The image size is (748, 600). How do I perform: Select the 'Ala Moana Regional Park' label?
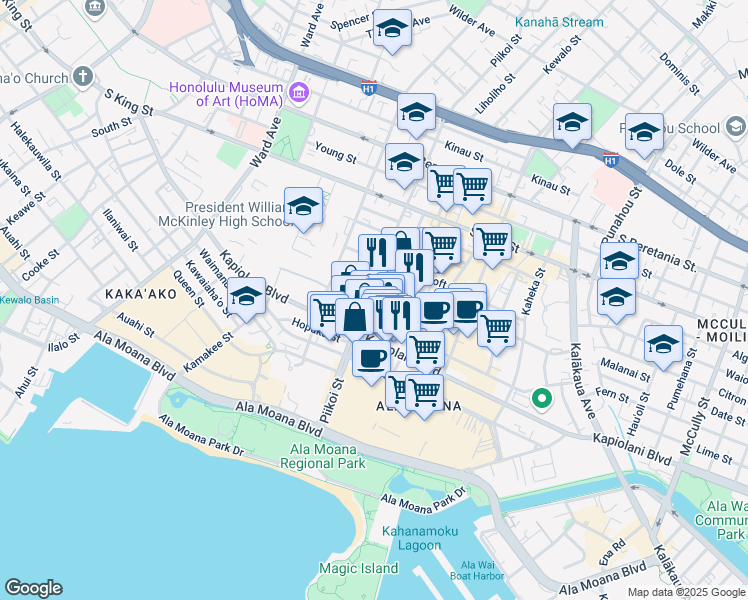323,456
